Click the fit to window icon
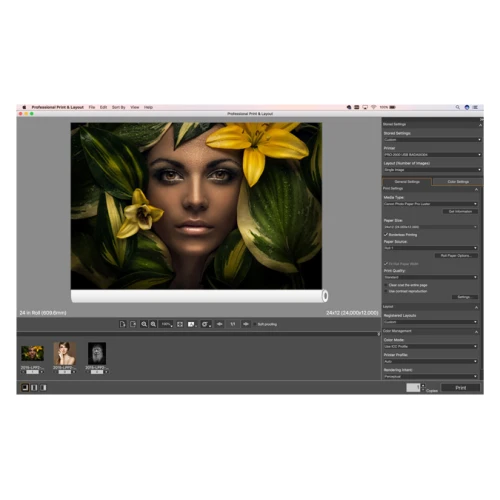Viewport: 500px width, 500px height. point(180,324)
